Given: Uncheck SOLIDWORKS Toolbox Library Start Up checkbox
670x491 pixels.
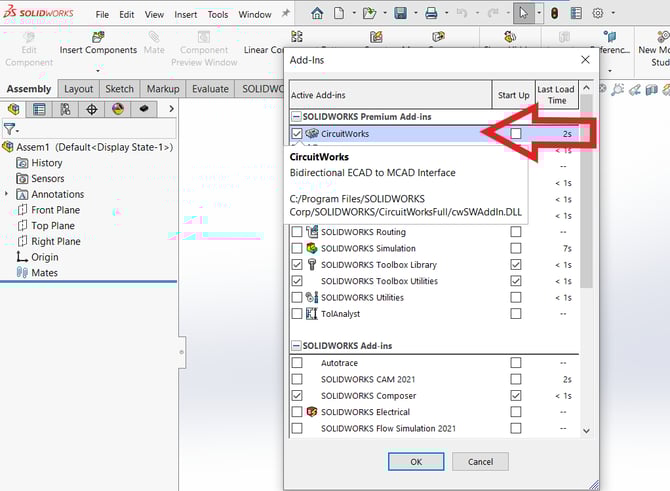Looking at the screenshot, I should click(516, 265).
